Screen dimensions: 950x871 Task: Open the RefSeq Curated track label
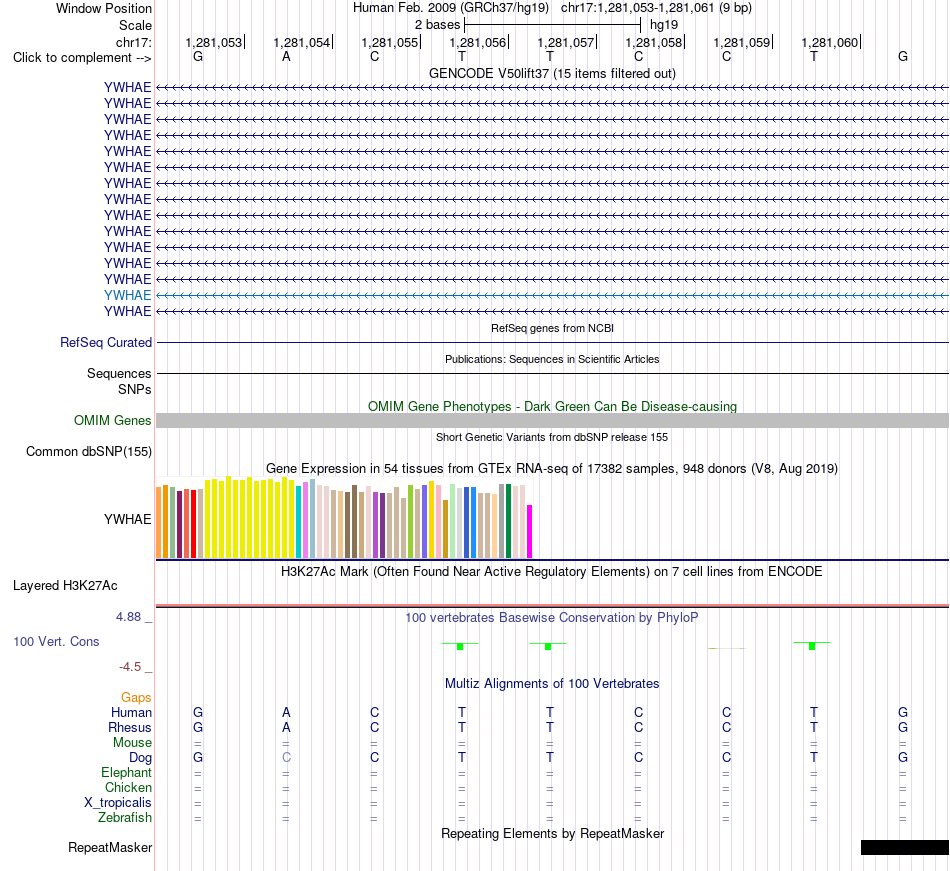pos(106,342)
